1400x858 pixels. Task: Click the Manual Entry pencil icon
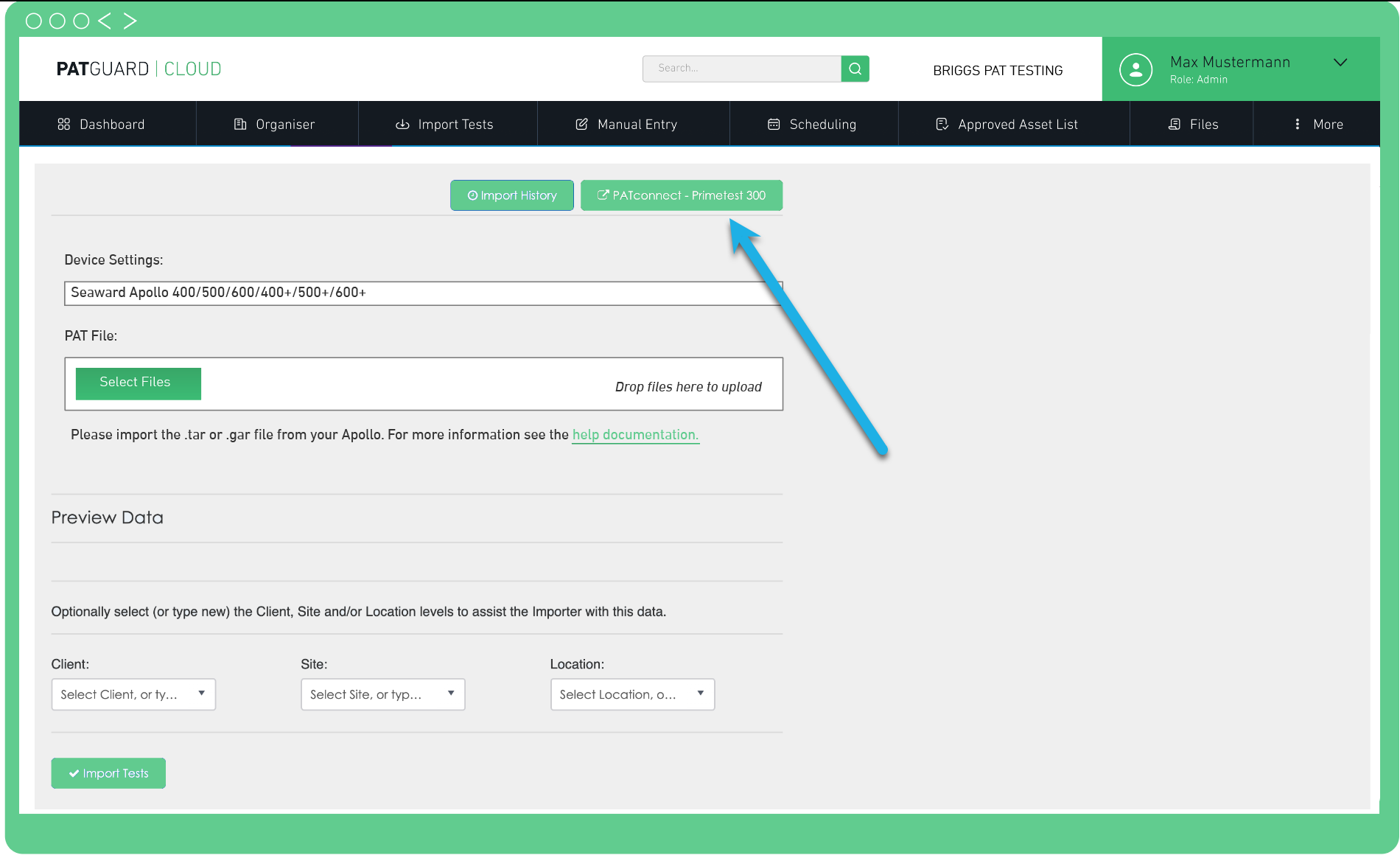pos(581,124)
